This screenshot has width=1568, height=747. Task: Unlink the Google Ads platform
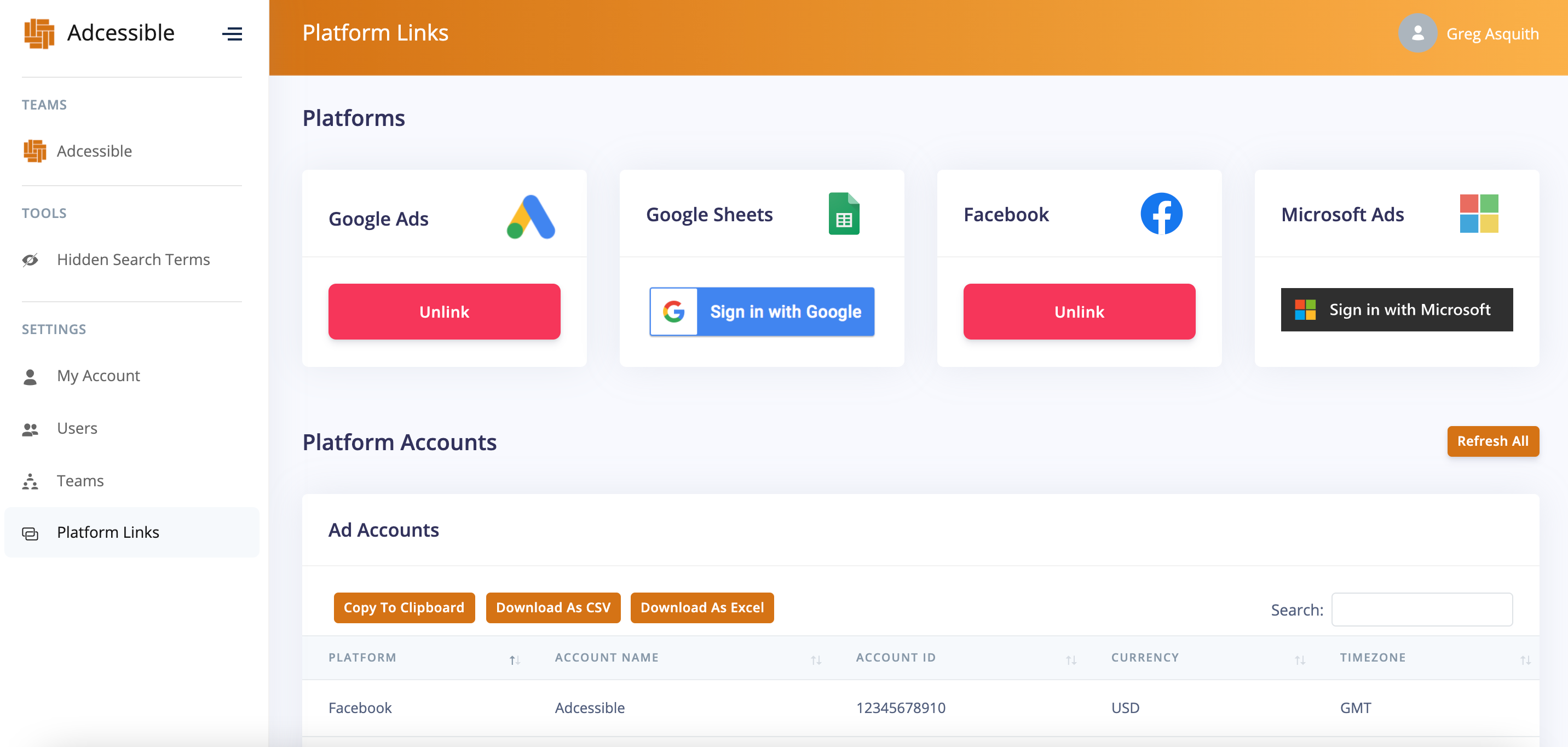pos(444,312)
